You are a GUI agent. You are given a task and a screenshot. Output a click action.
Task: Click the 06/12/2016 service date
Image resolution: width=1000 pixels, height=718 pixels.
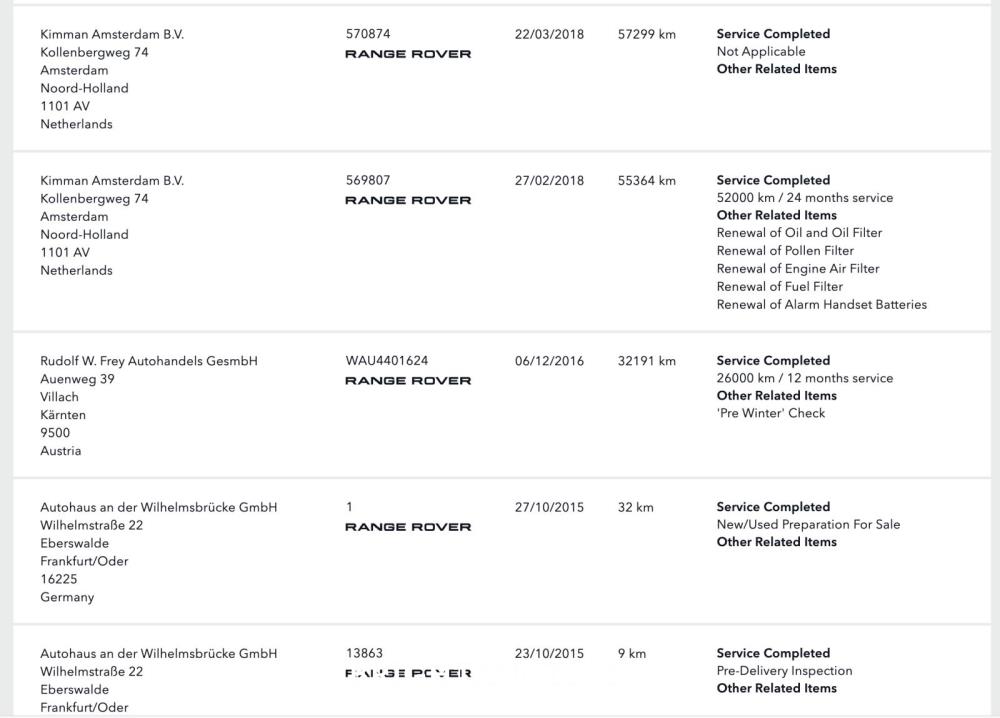(x=549, y=361)
